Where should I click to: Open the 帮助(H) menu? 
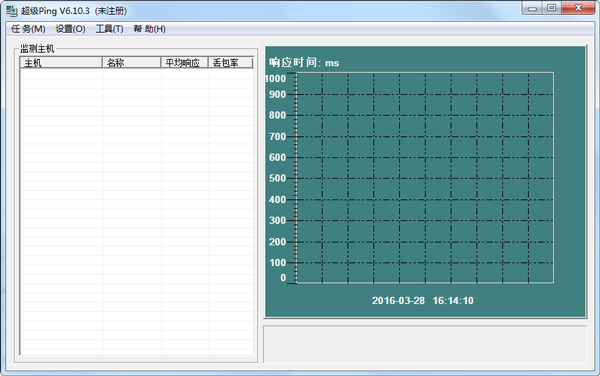[150, 29]
